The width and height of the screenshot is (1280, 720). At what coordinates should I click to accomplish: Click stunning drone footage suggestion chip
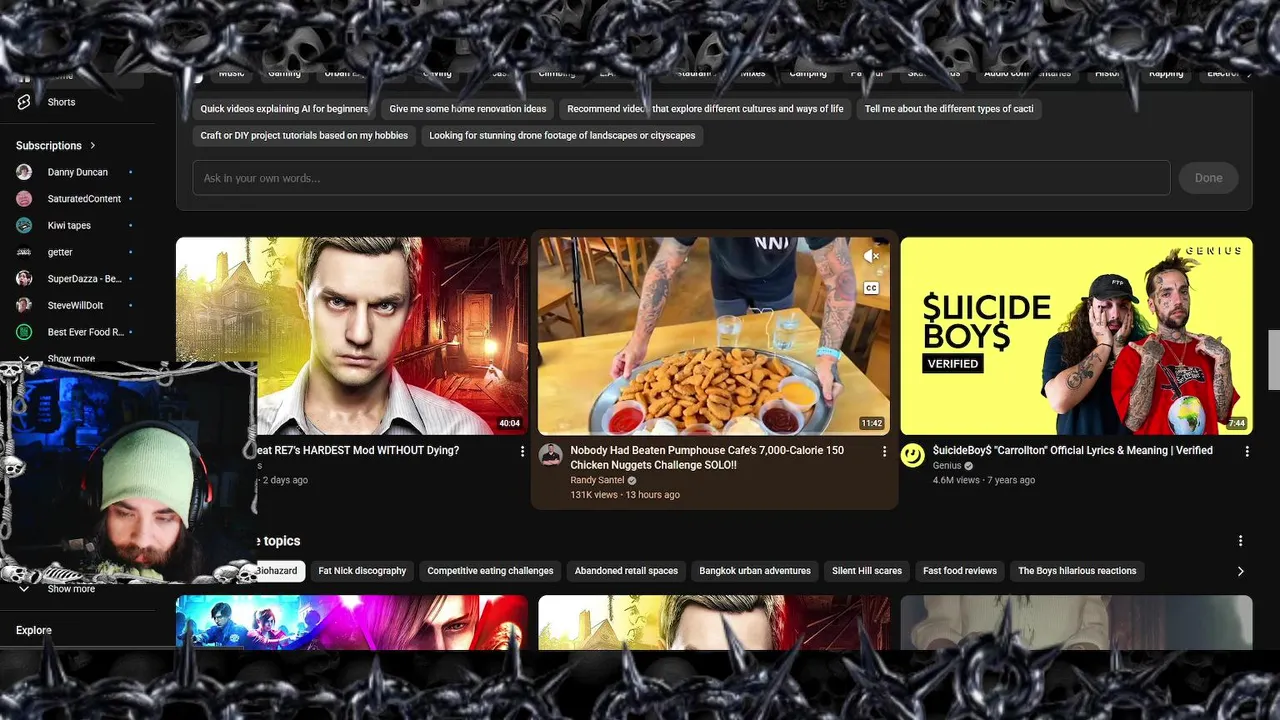click(562, 136)
